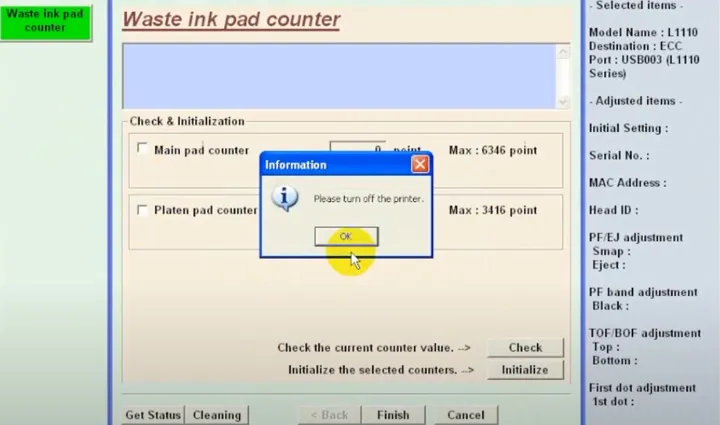Click the Get Status button
Viewport: 720px width, 425px height.
tap(153, 415)
